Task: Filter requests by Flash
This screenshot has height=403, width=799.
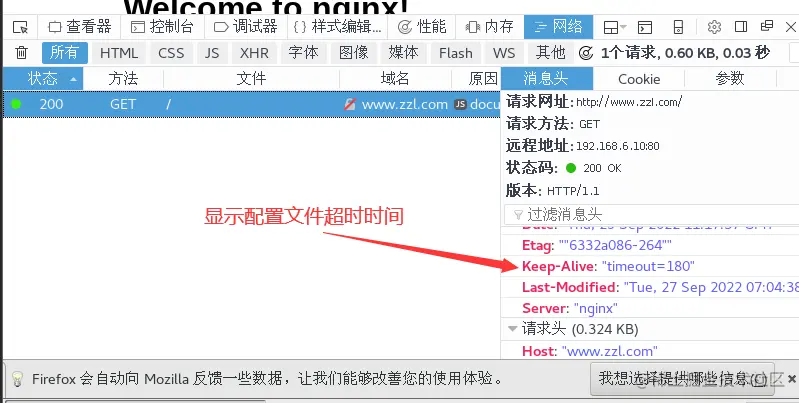Action: pos(456,53)
